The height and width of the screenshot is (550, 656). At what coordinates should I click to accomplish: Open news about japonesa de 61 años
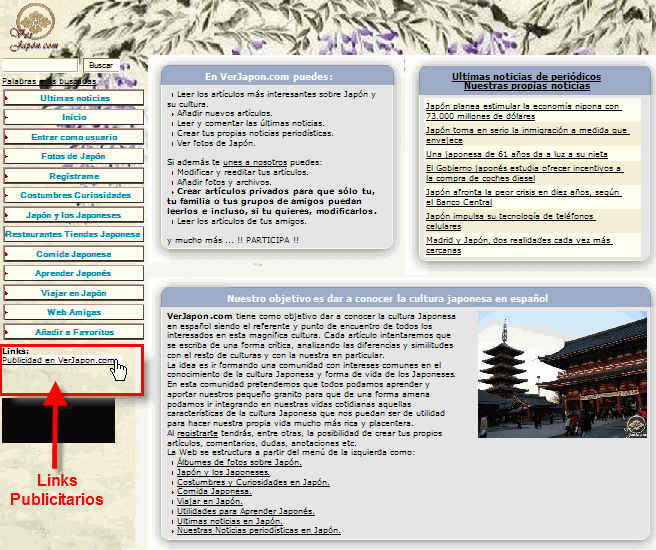pos(517,154)
